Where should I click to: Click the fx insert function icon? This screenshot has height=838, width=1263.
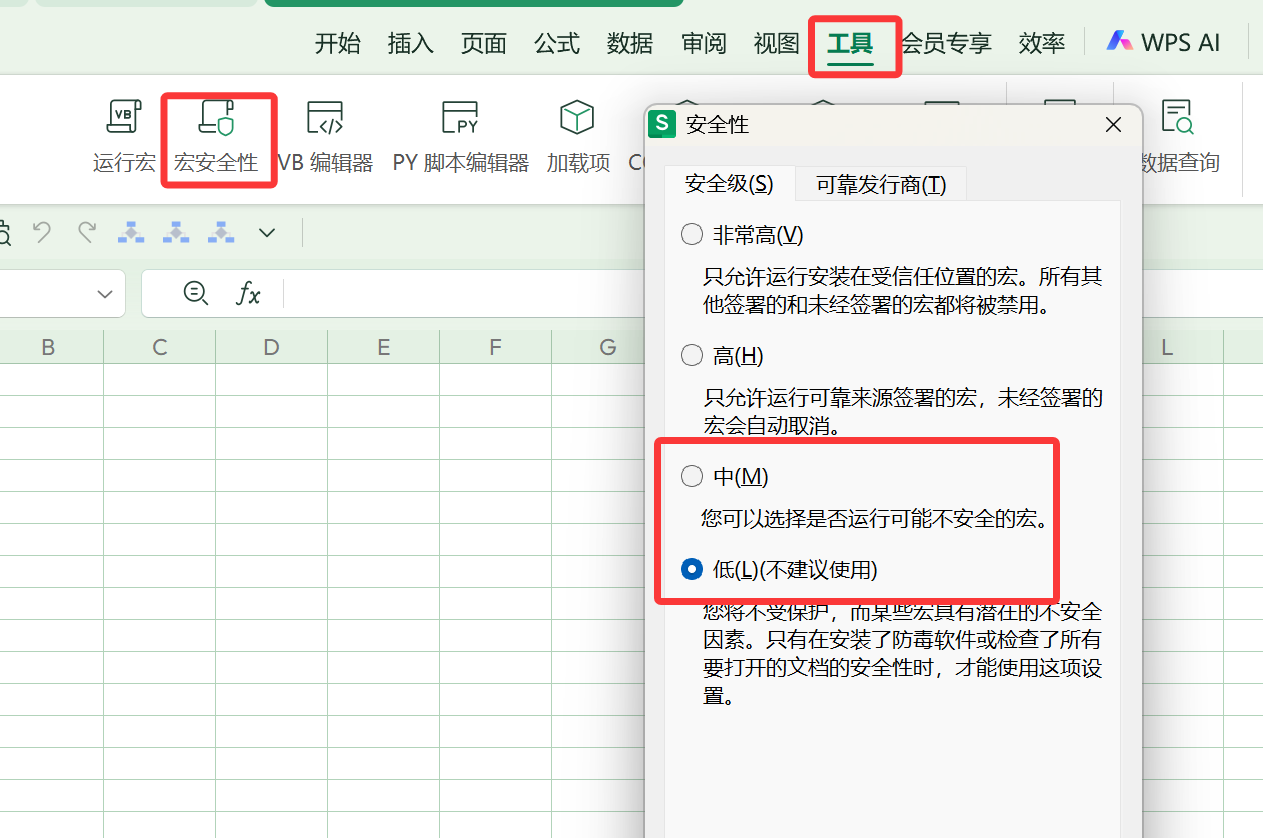coord(248,293)
